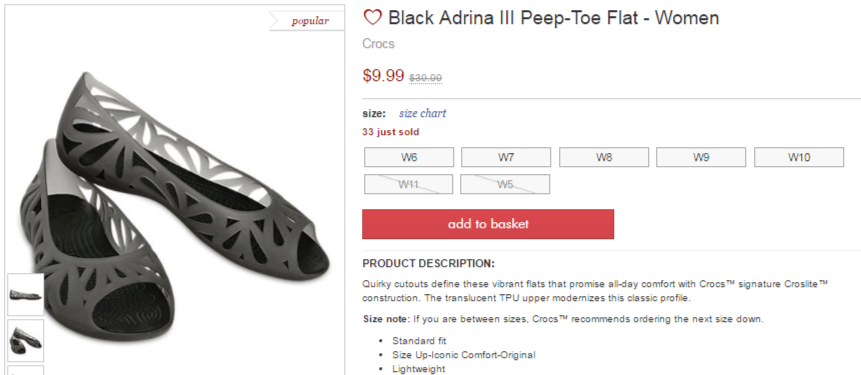View the side-profile shoe thumbnail
This screenshot has width=861, height=375.
[25, 294]
